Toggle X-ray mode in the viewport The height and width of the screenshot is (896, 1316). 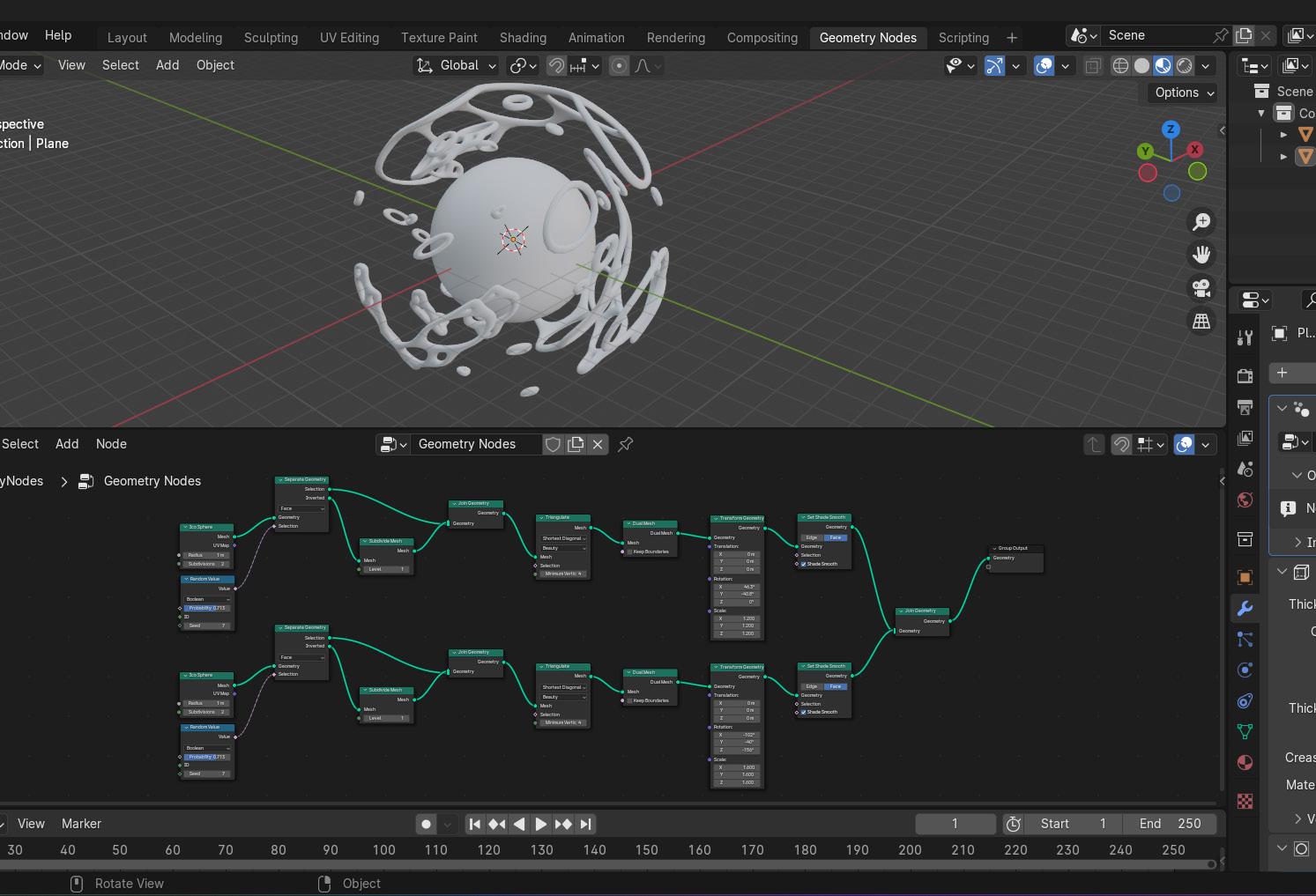(x=1092, y=65)
